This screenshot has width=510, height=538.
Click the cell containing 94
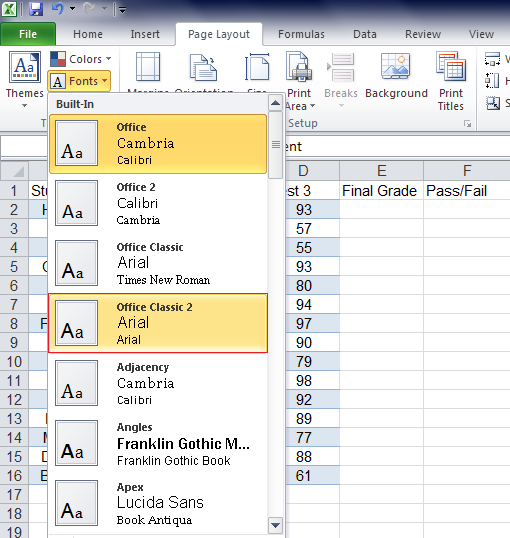[x=312, y=304]
